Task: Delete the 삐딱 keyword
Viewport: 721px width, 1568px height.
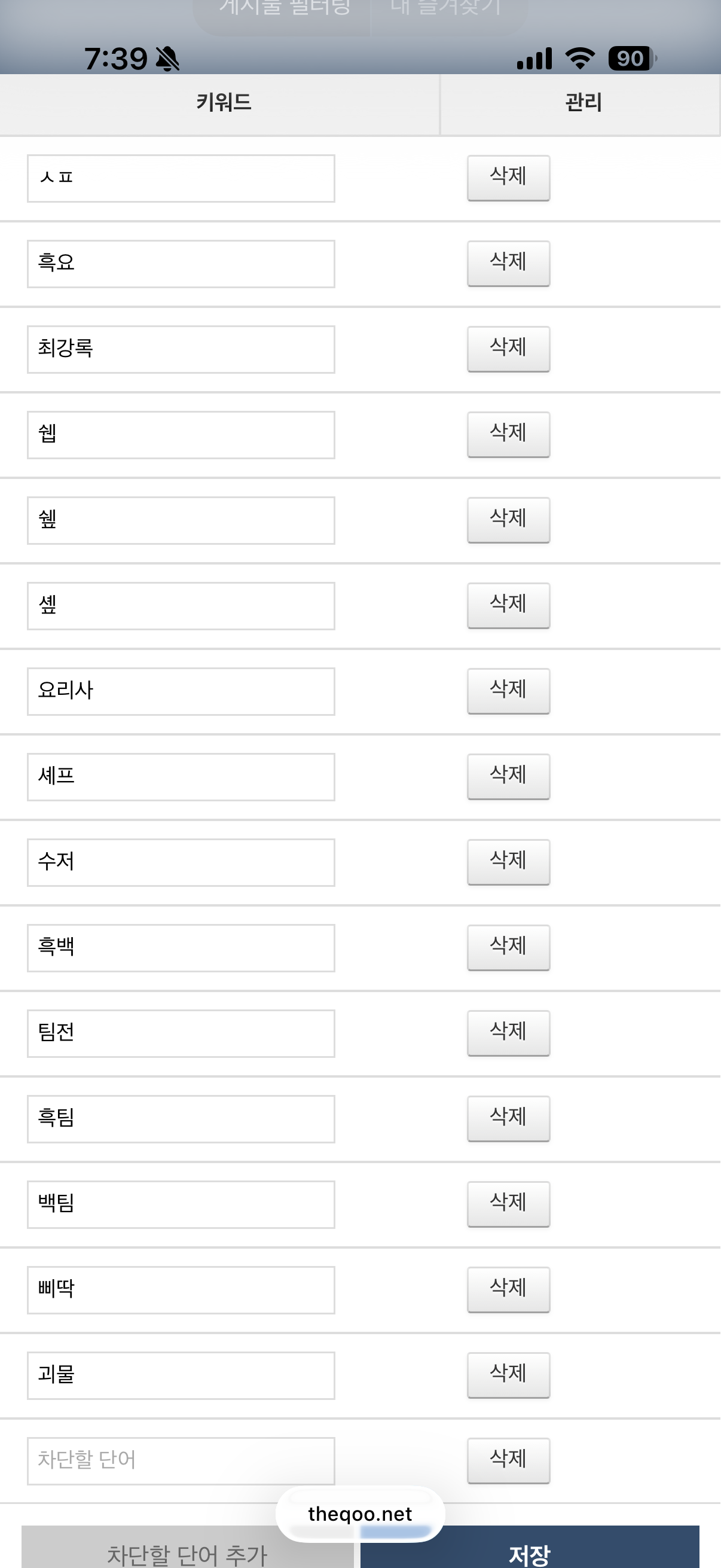Action: 508,1289
